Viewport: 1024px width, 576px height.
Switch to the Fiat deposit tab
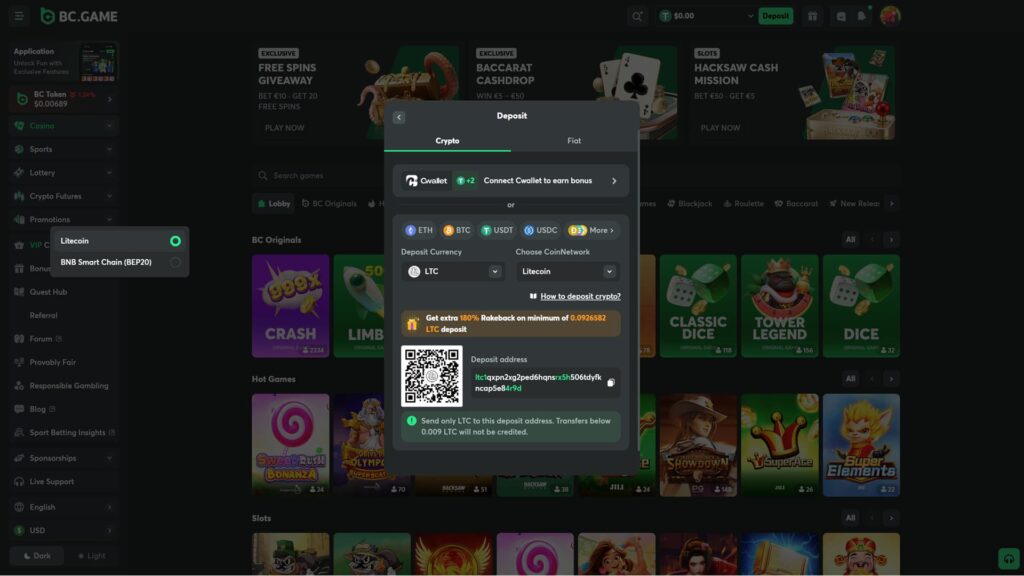point(574,140)
